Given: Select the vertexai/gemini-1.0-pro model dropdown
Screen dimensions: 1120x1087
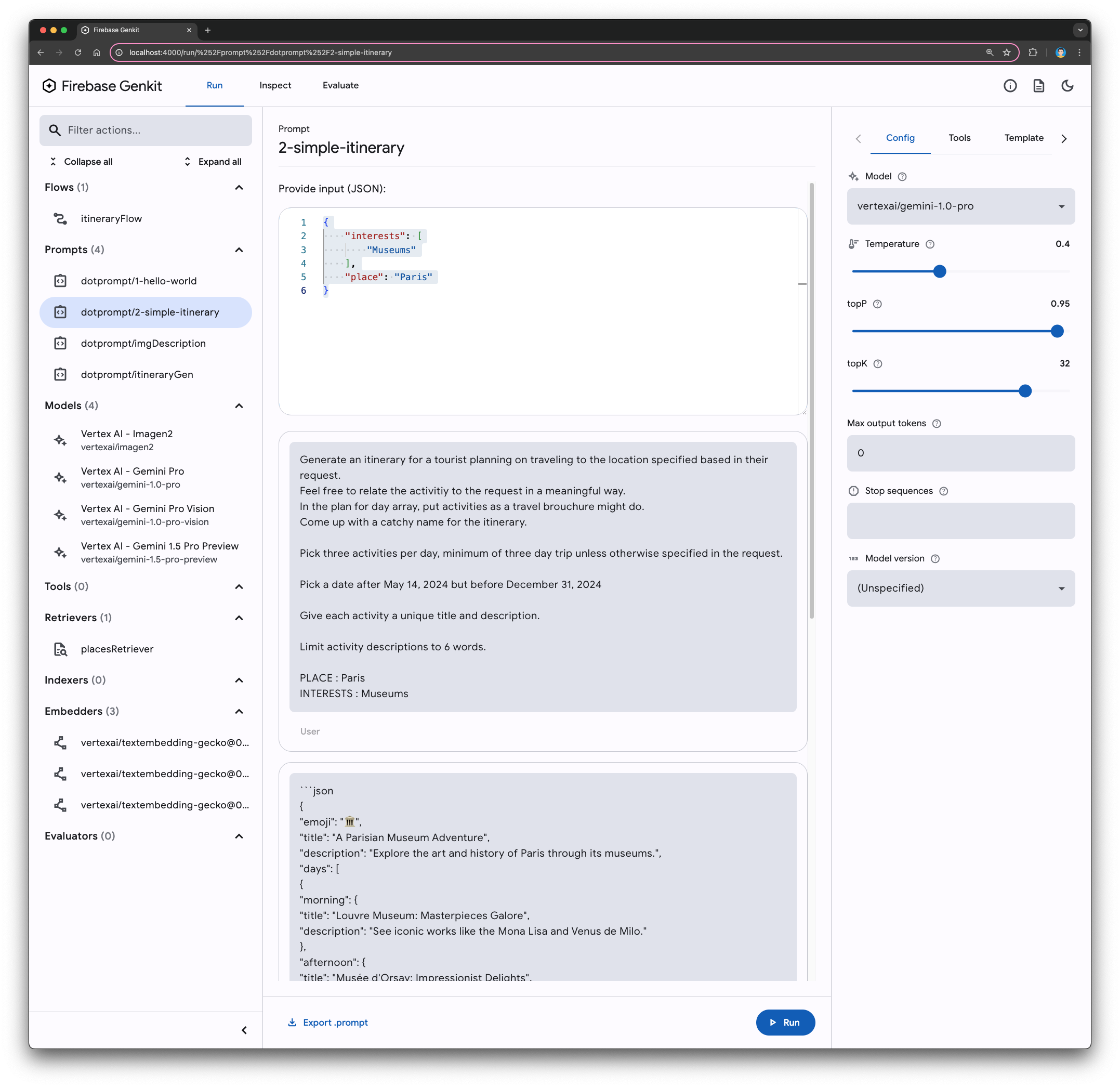Looking at the screenshot, I should pos(960,205).
